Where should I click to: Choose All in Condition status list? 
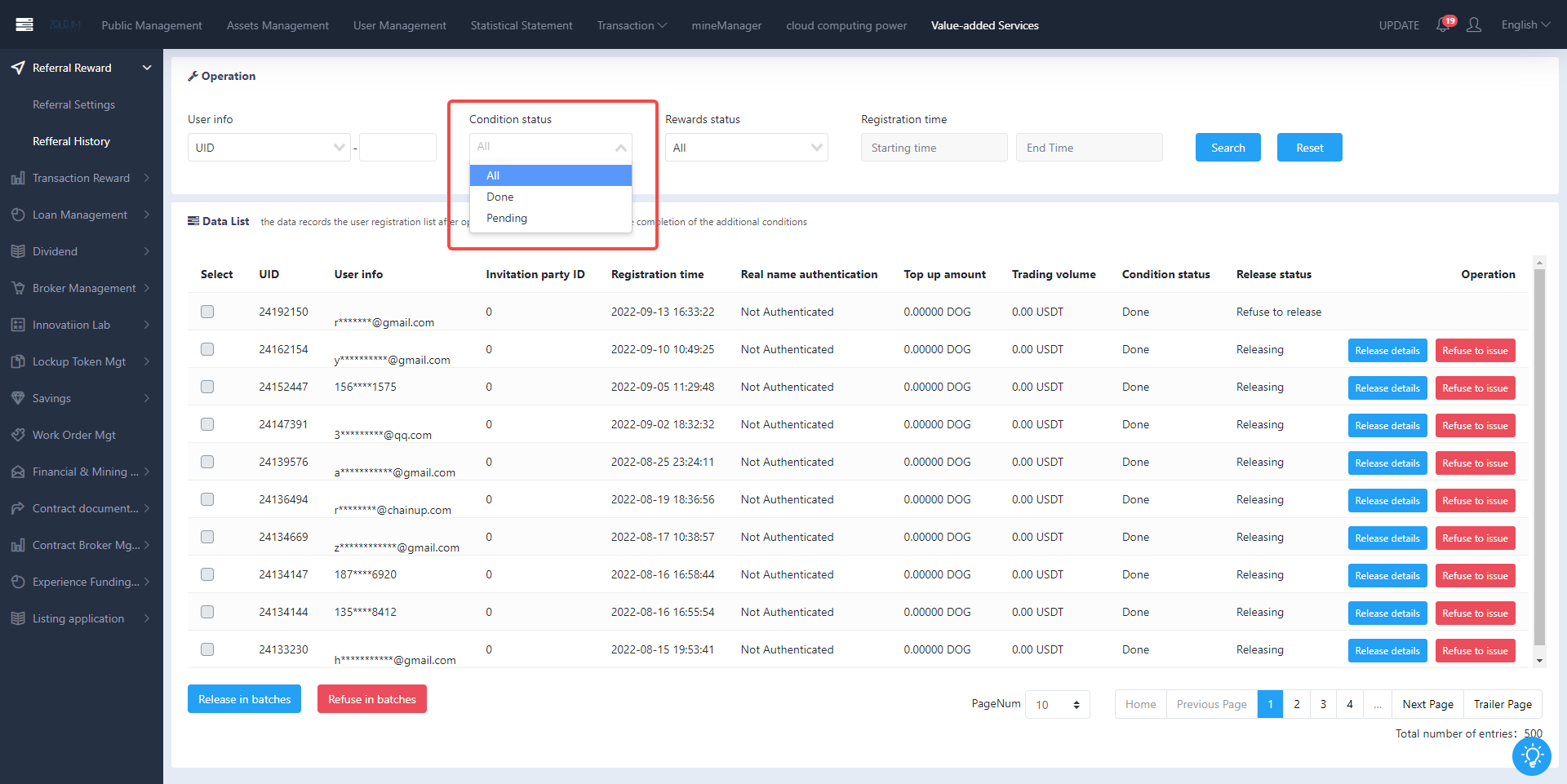[551, 175]
